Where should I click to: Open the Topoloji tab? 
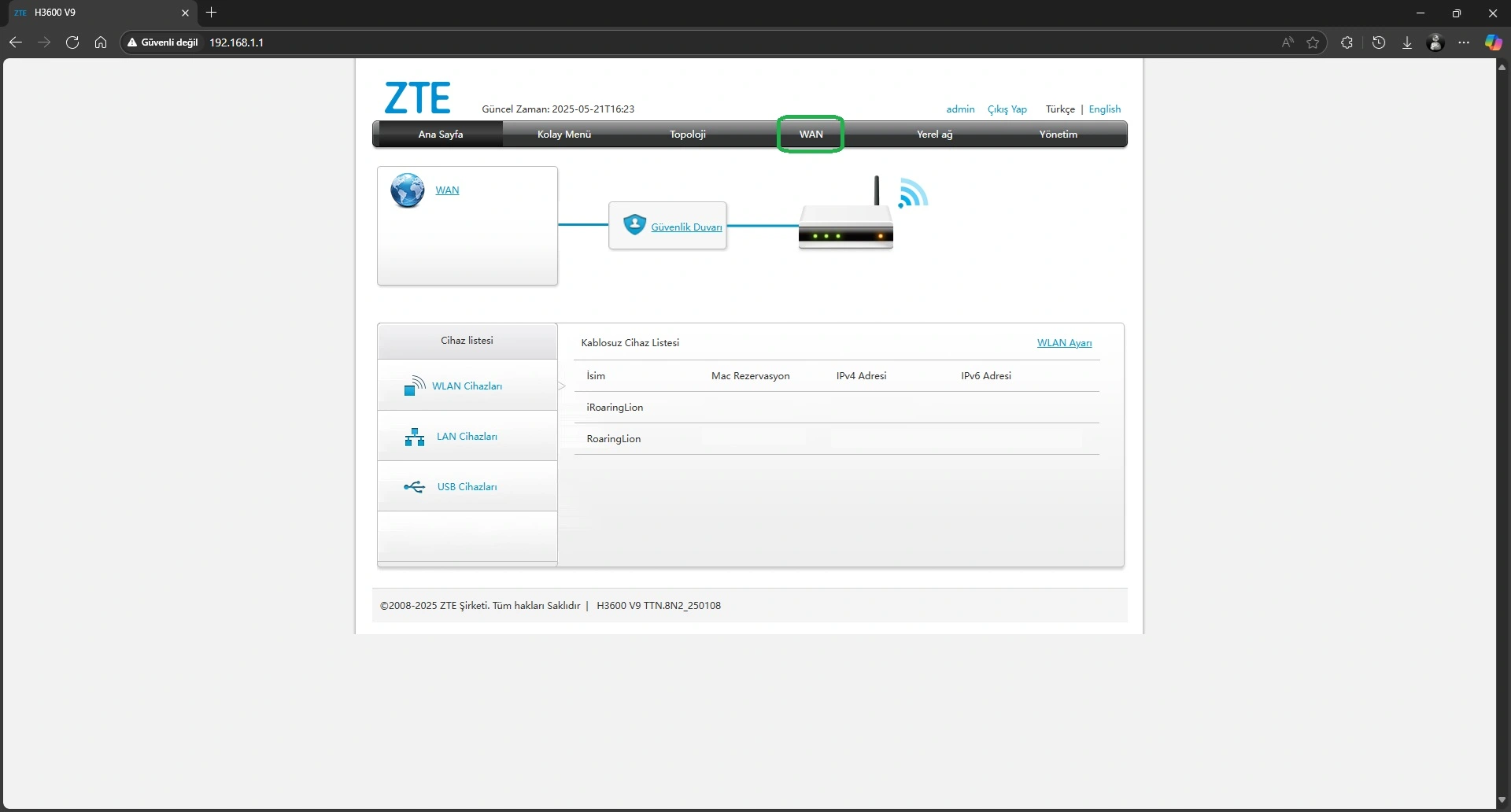pos(688,135)
